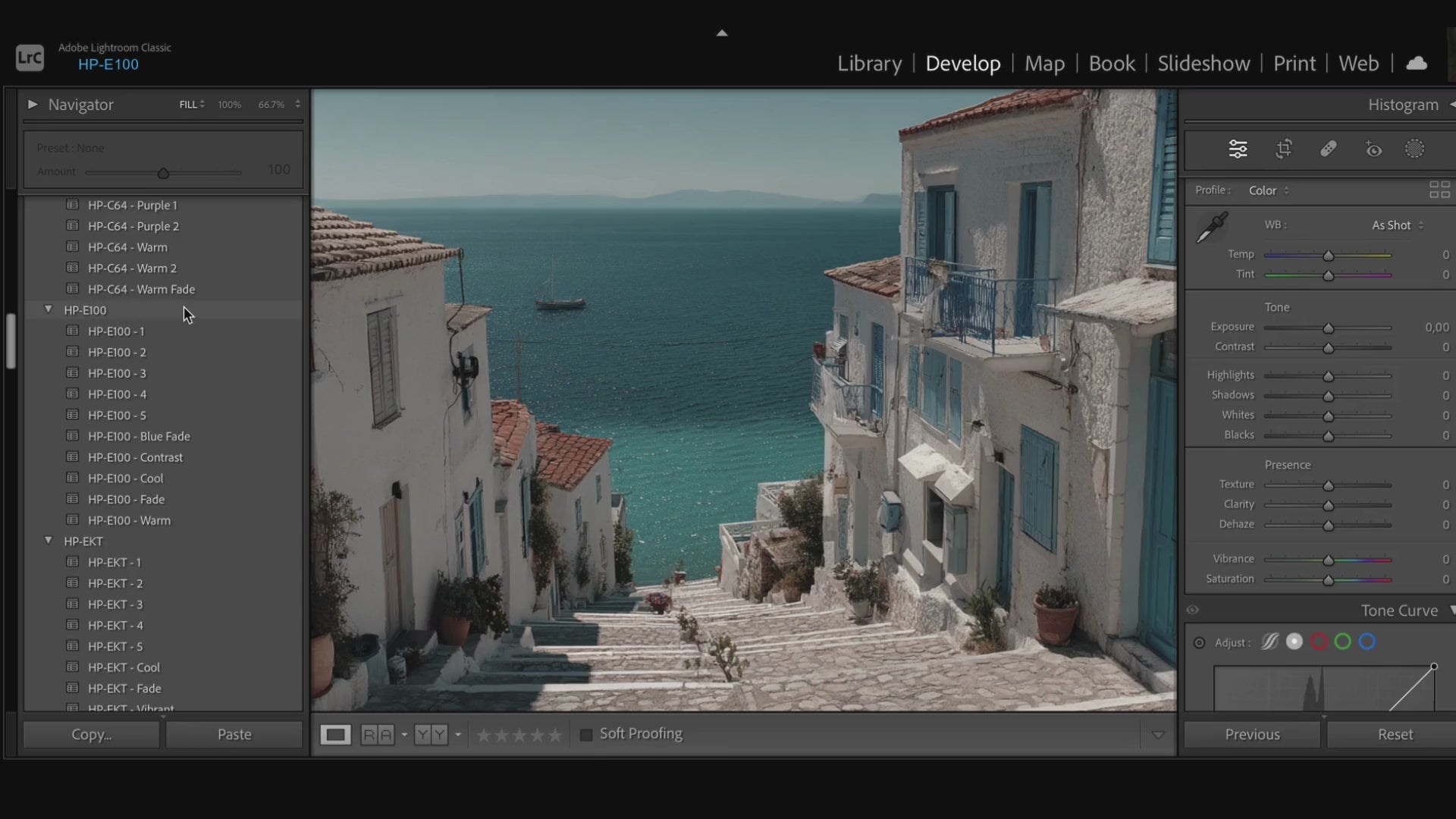This screenshot has width=1456, height=819.
Task: Click the Exposure slider handle
Action: pyautogui.click(x=1328, y=328)
